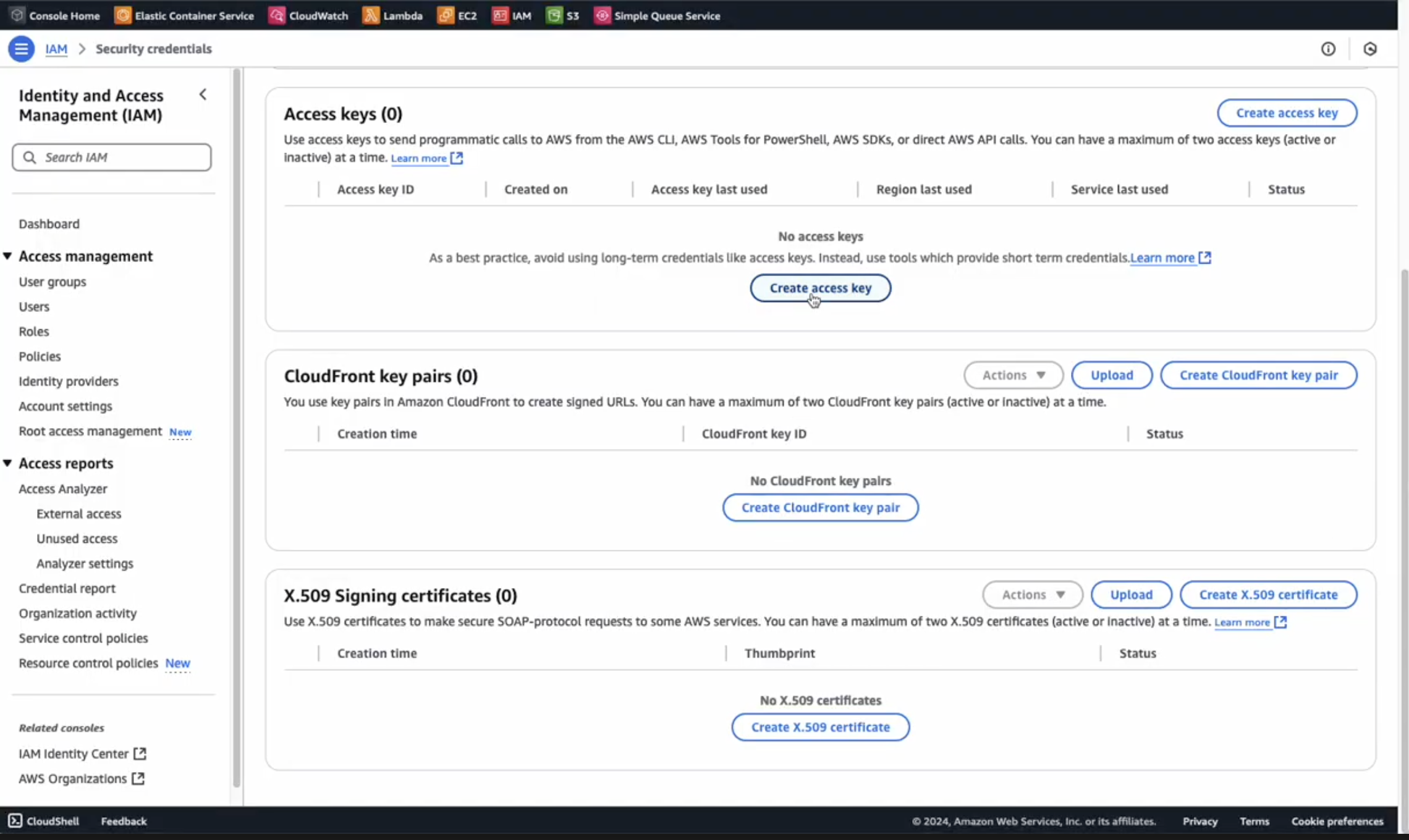
Task: Open the X.509 certificates Actions dropdown
Action: tap(1032, 594)
